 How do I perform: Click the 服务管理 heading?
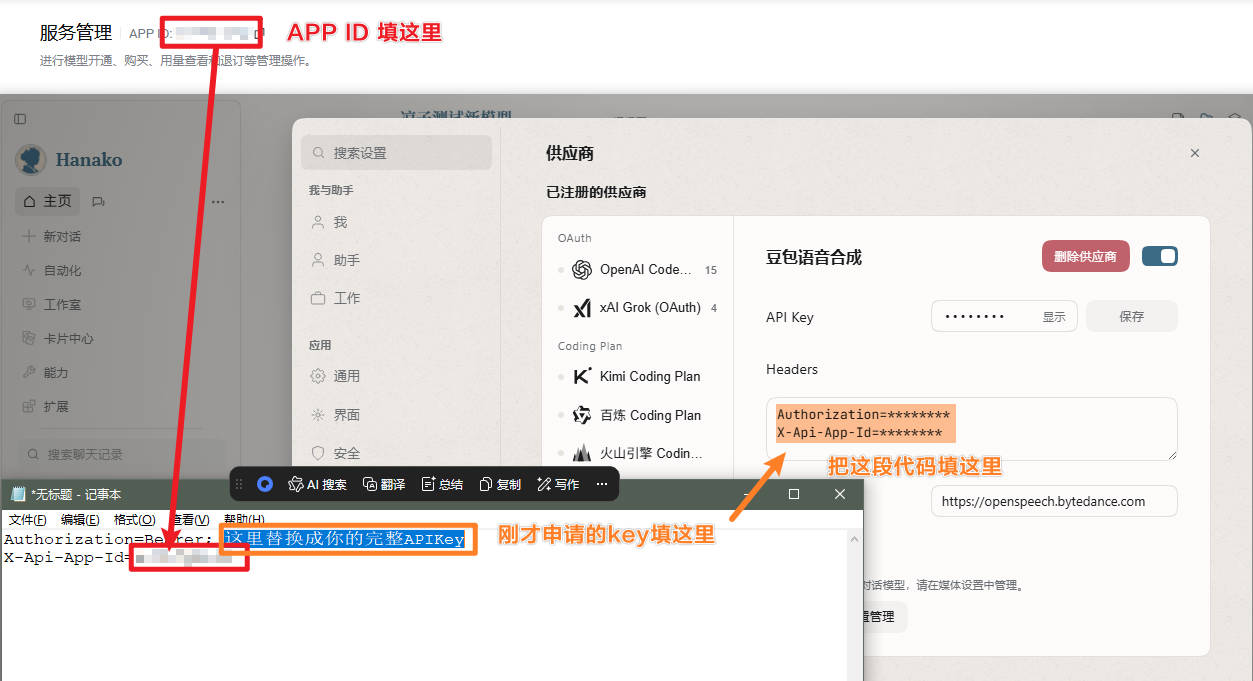pos(76,33)
